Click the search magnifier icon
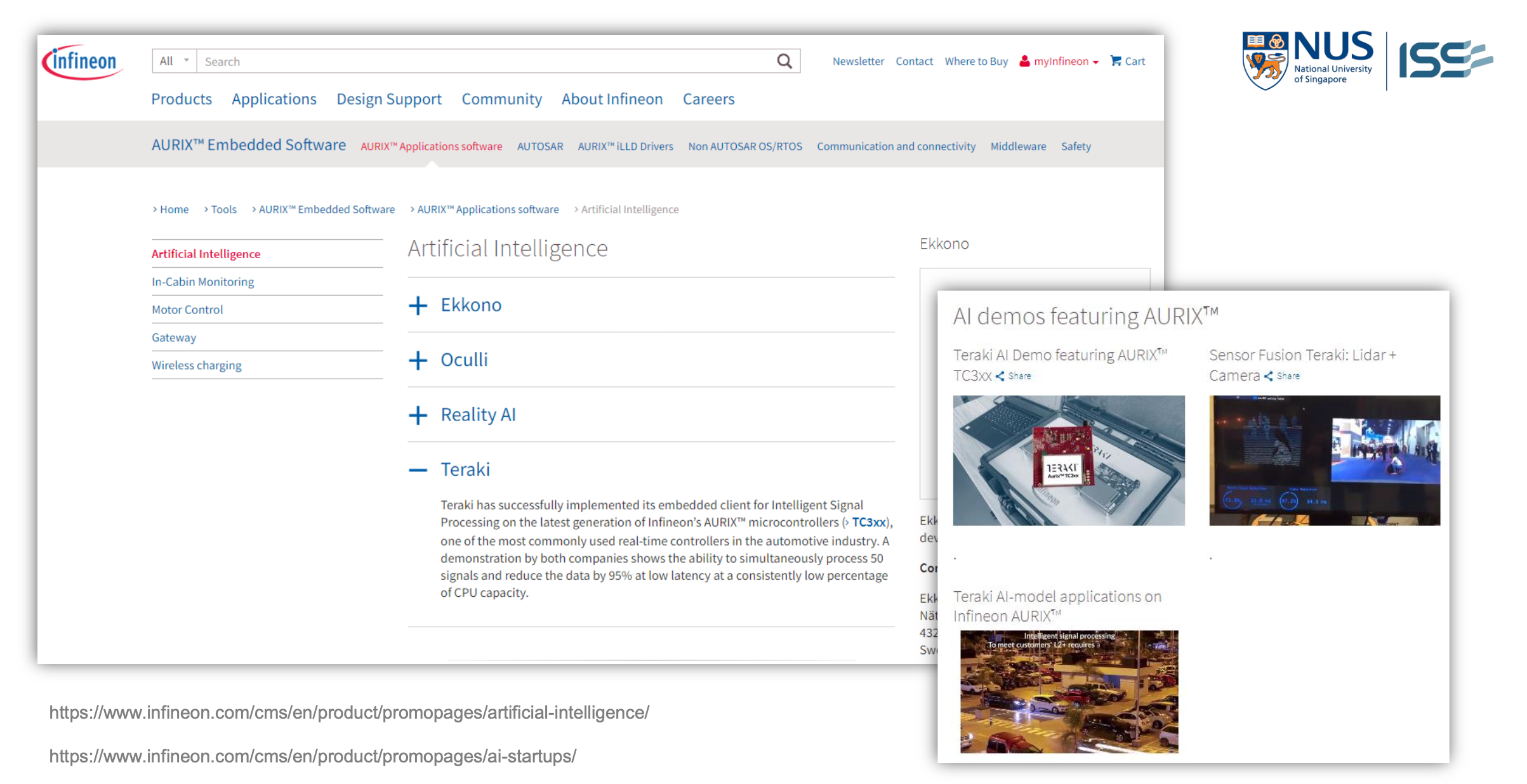The image size is (1527, 784). pyautogui.click(x=784, y=61)
